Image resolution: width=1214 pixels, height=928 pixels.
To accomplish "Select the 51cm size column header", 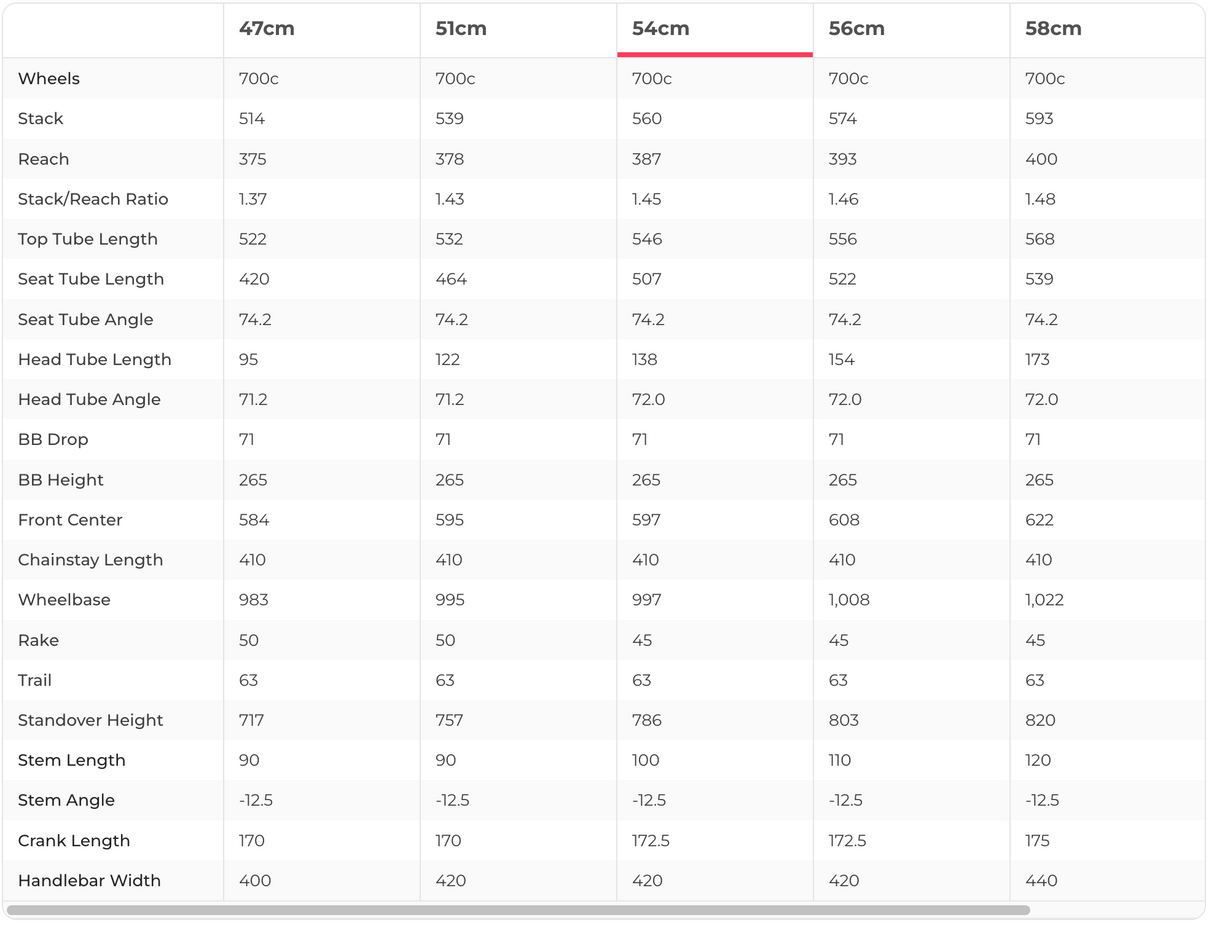I will click(x=461, y=29).
